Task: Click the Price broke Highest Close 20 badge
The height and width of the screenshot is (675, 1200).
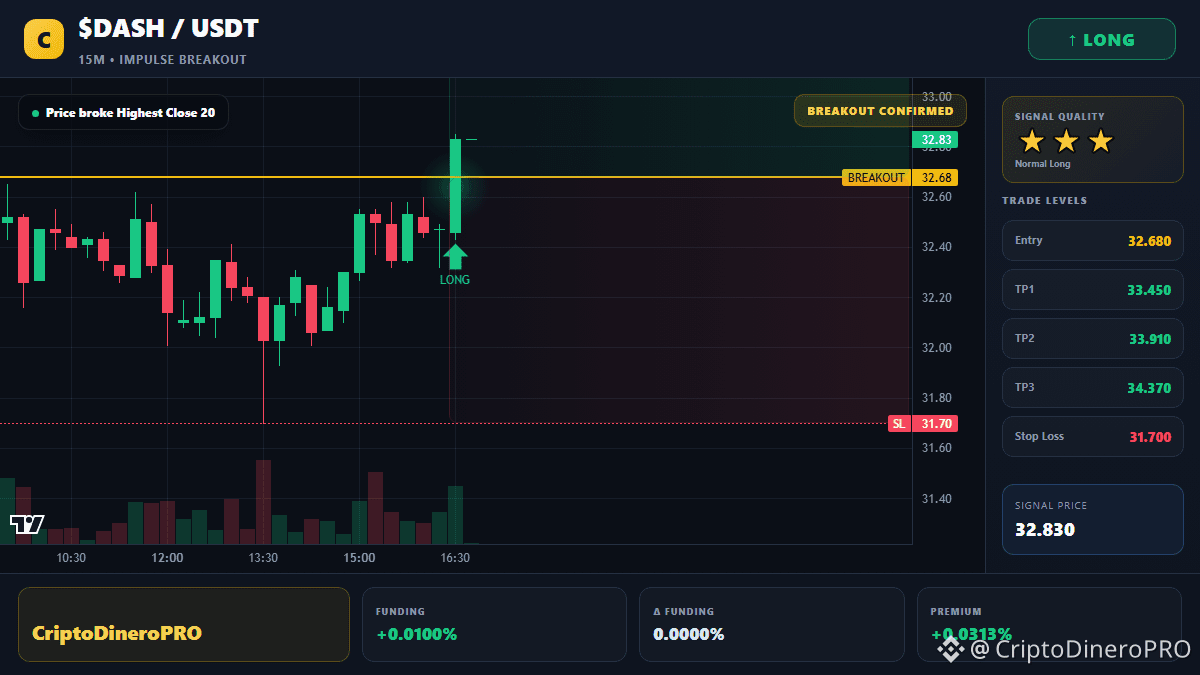Action: pyautogui.click(x=123, y=113)
